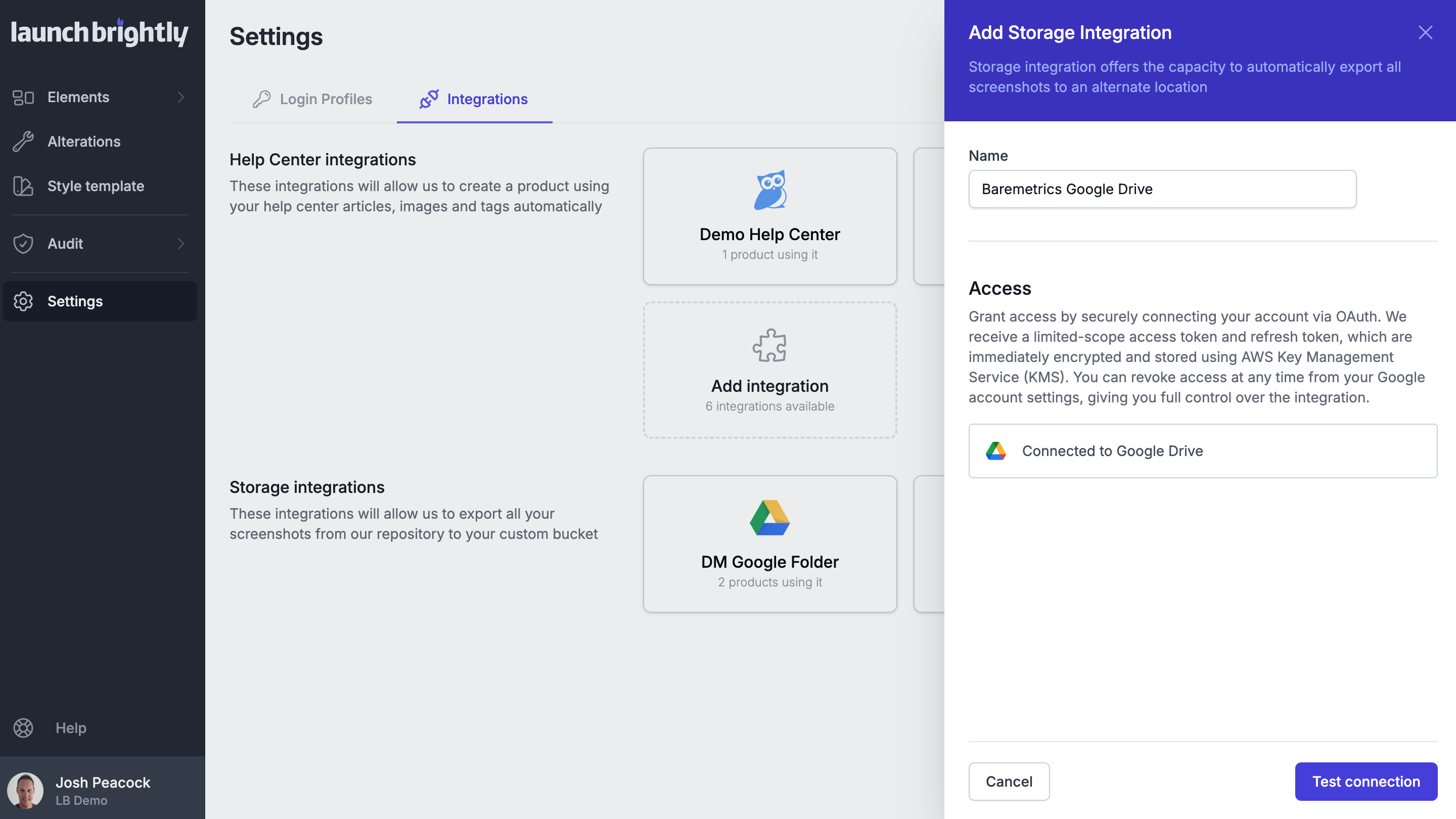
Task: Cancel the storage integration dialog
Action: (1009, 781)
